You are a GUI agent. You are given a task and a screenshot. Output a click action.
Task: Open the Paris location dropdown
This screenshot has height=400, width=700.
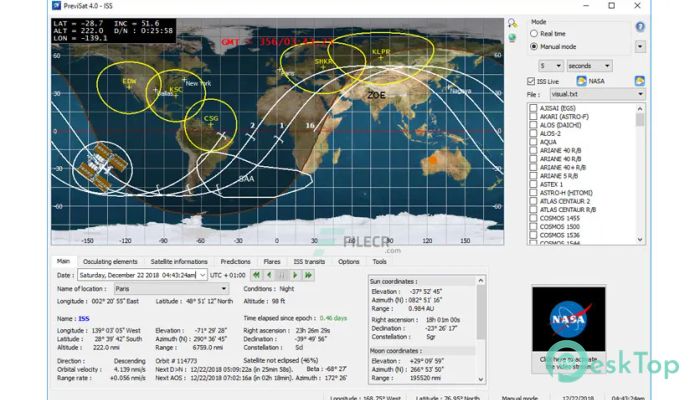click(x=171, y=289)
